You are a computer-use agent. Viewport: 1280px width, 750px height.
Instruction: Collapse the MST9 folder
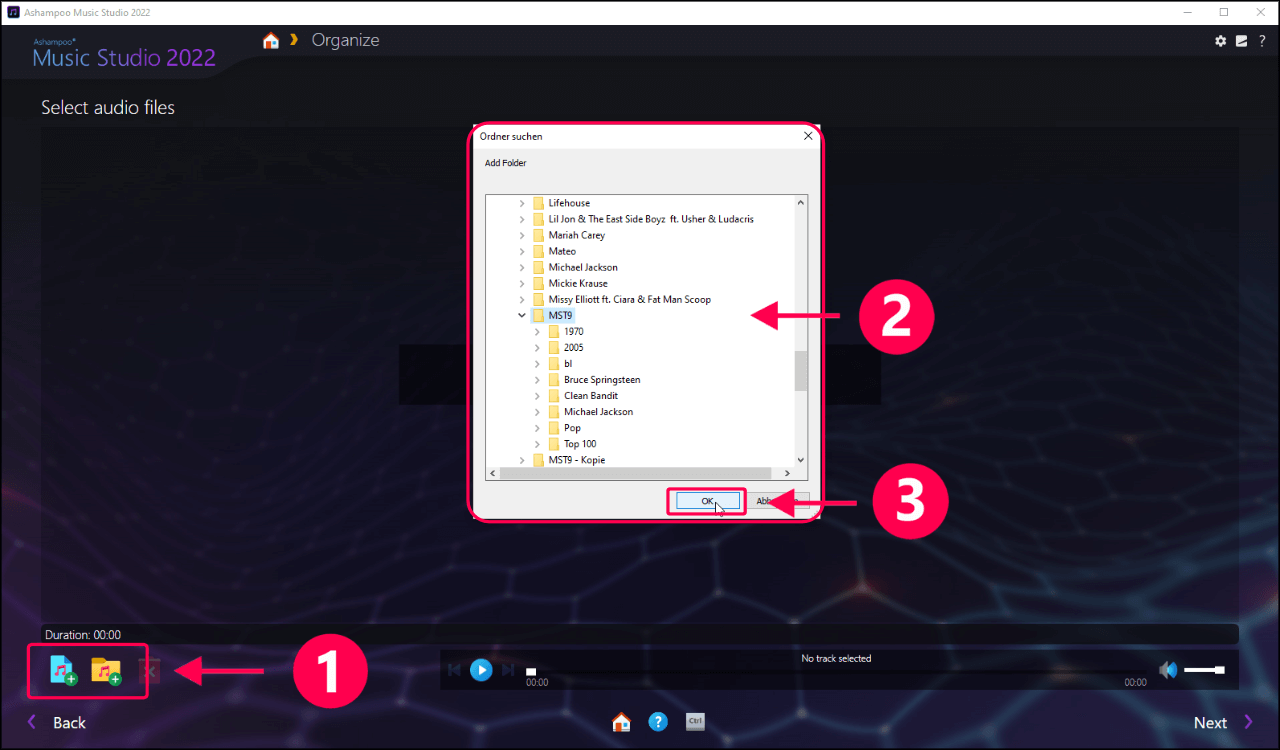coord(522,315)
